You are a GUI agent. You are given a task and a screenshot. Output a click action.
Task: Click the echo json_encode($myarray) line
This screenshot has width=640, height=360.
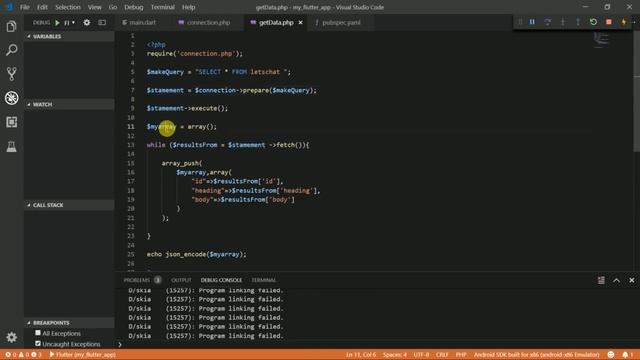pyautogui.click(x=196, y=254)
